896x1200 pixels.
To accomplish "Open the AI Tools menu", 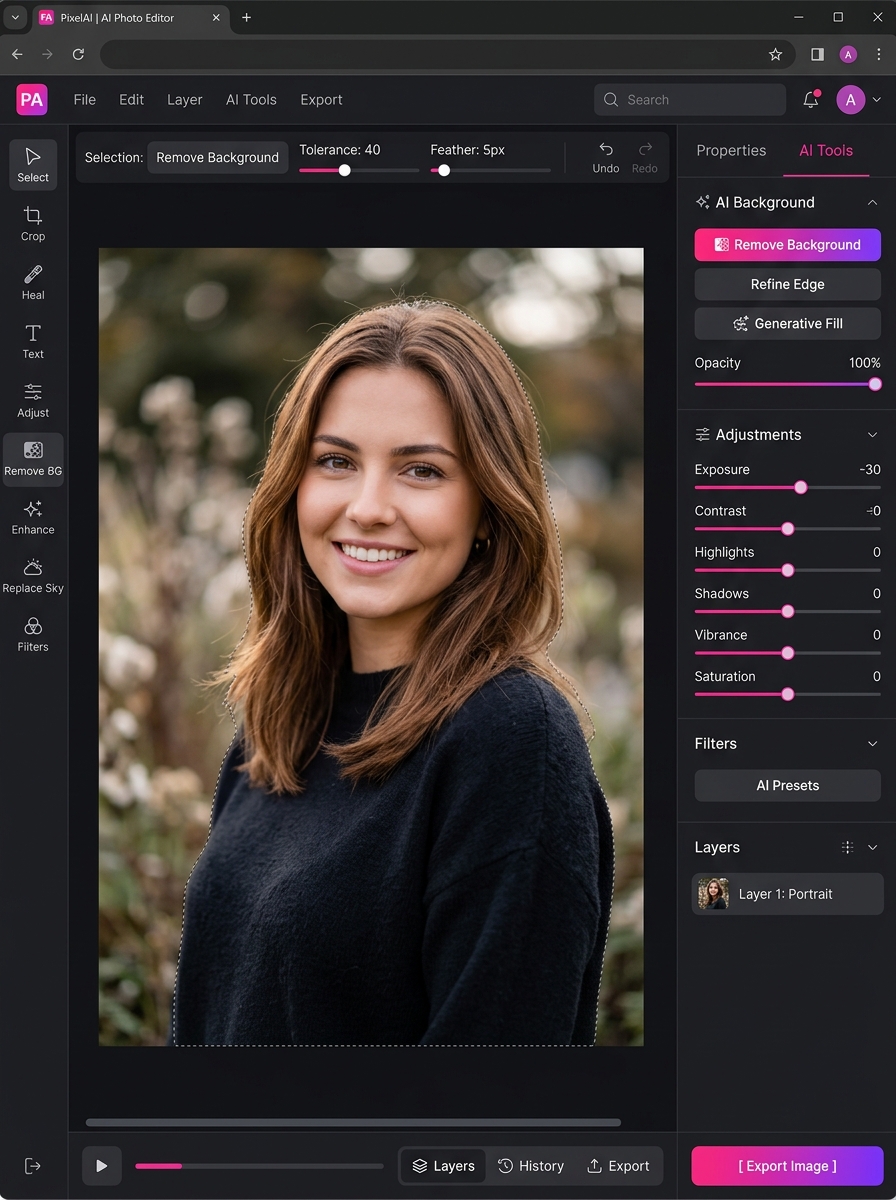I will click(x=251, y=99).
